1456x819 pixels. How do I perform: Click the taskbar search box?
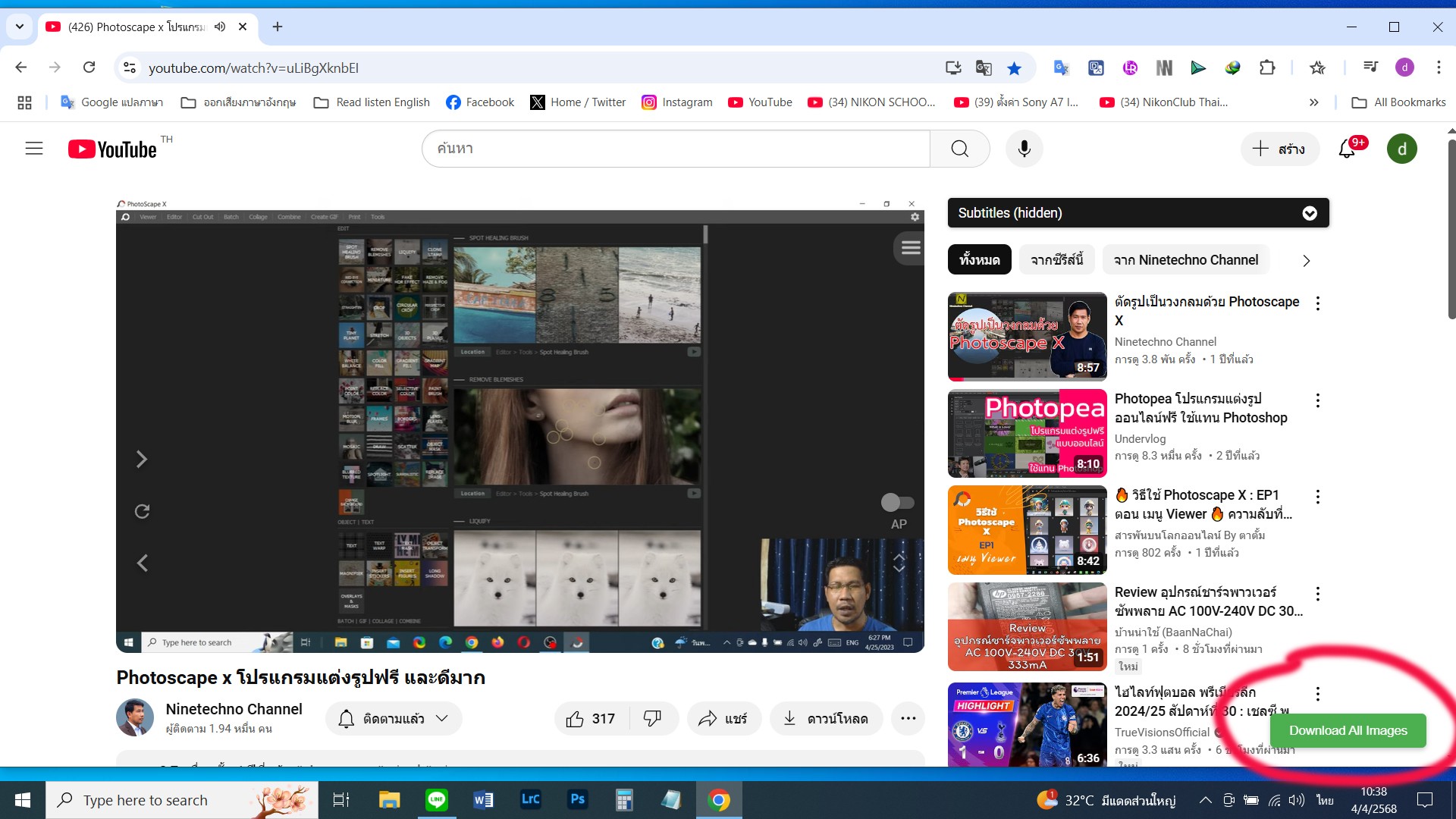(x=182, y=800)
